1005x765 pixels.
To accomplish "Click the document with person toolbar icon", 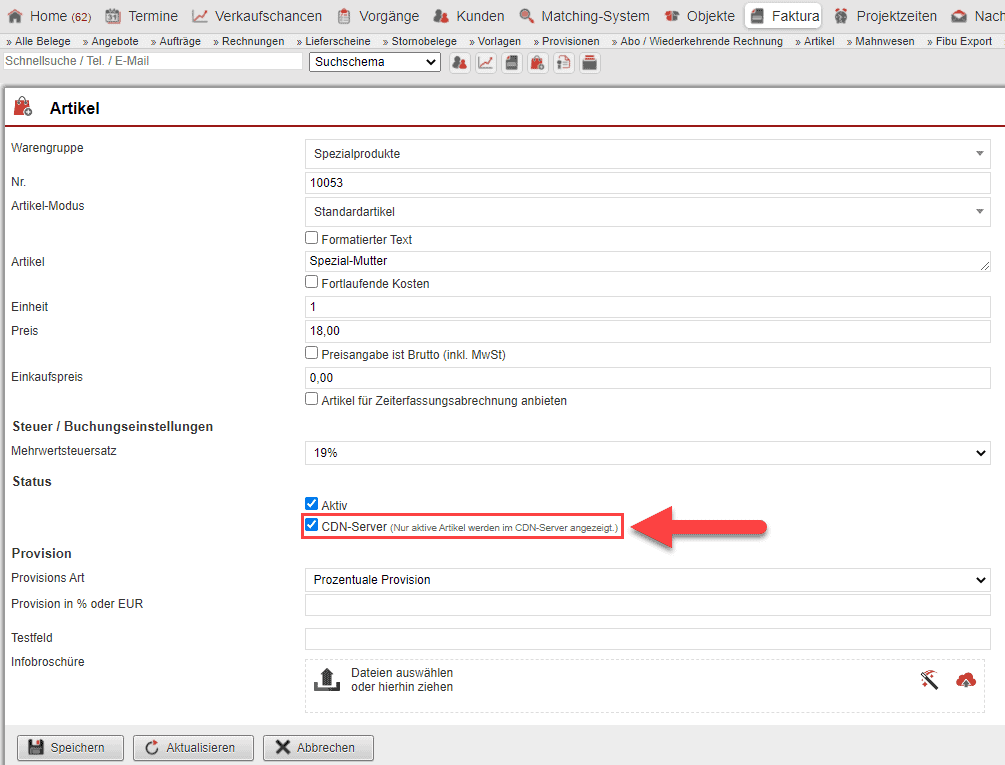I will (563, 62).
